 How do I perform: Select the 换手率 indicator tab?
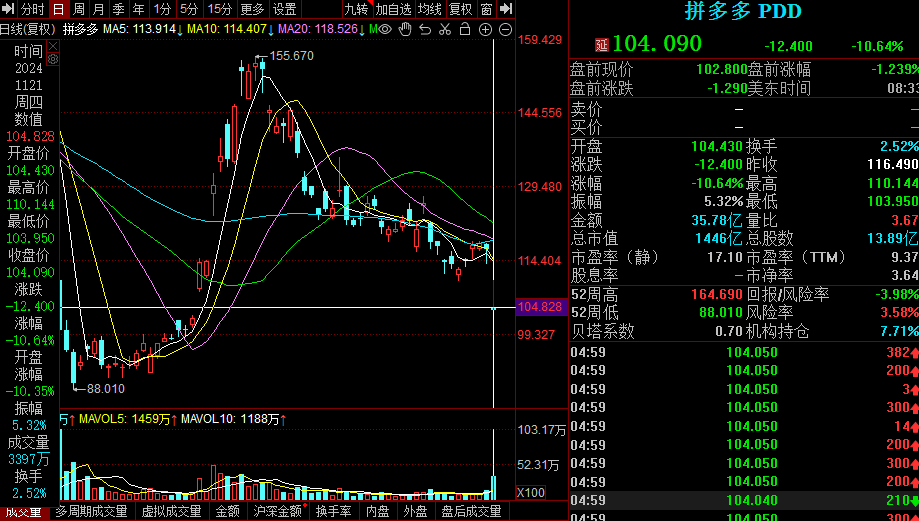[333, 511]
